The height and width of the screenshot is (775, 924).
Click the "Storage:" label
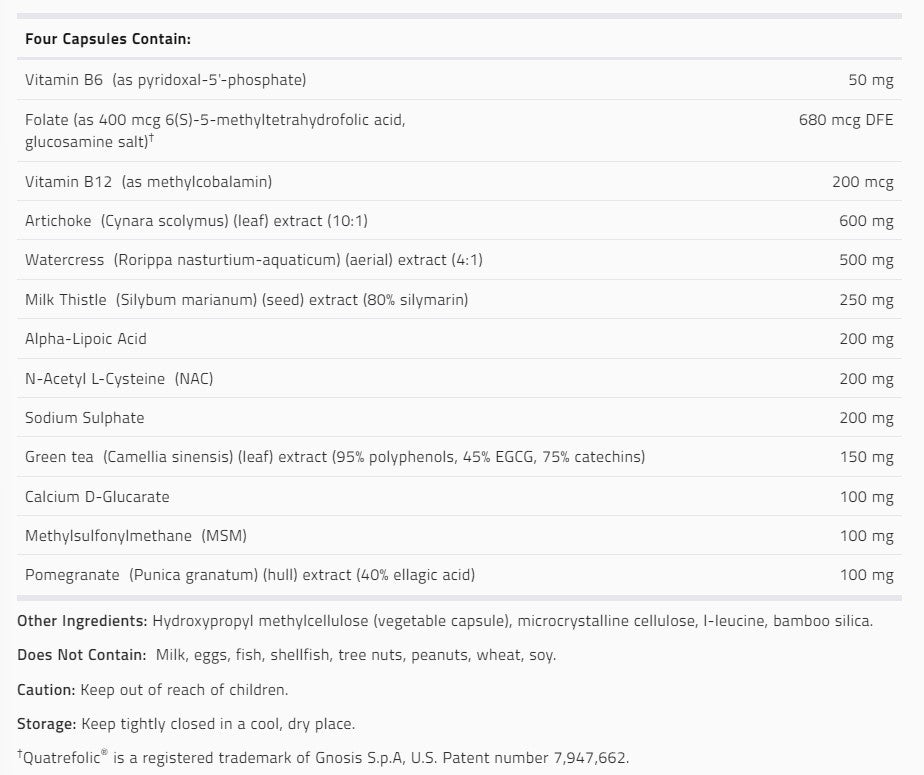coord(46,724)
